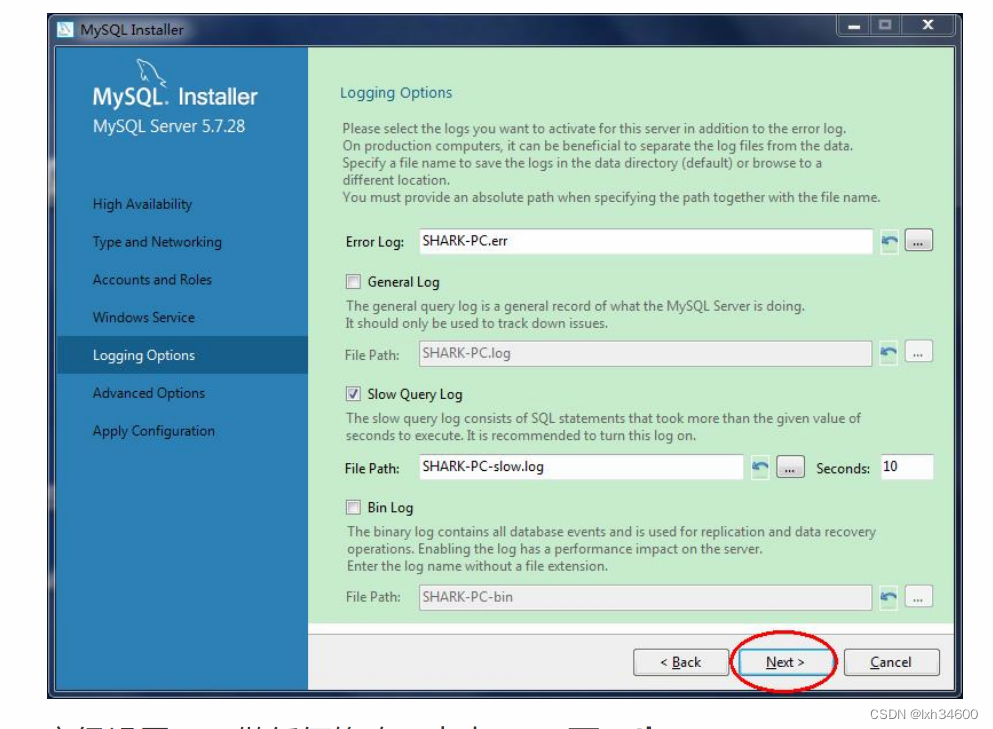This screenshot has height=729, width=993.
Task: Cancel the configuration
Action: tap(890, 662)
